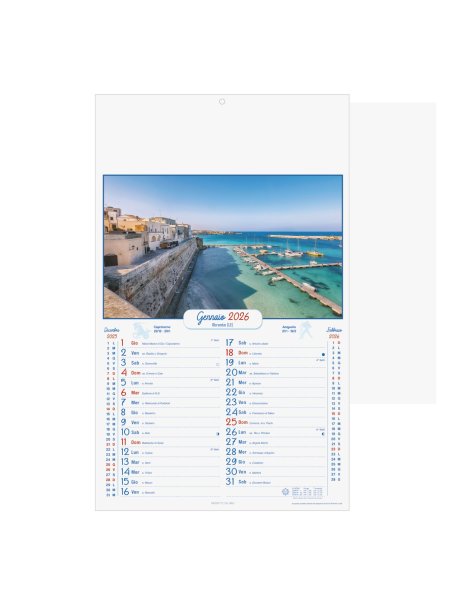Screen dimensions: 450x600
Task: Select day 25 Dom in the calendar
Action: tap(276, 422)
